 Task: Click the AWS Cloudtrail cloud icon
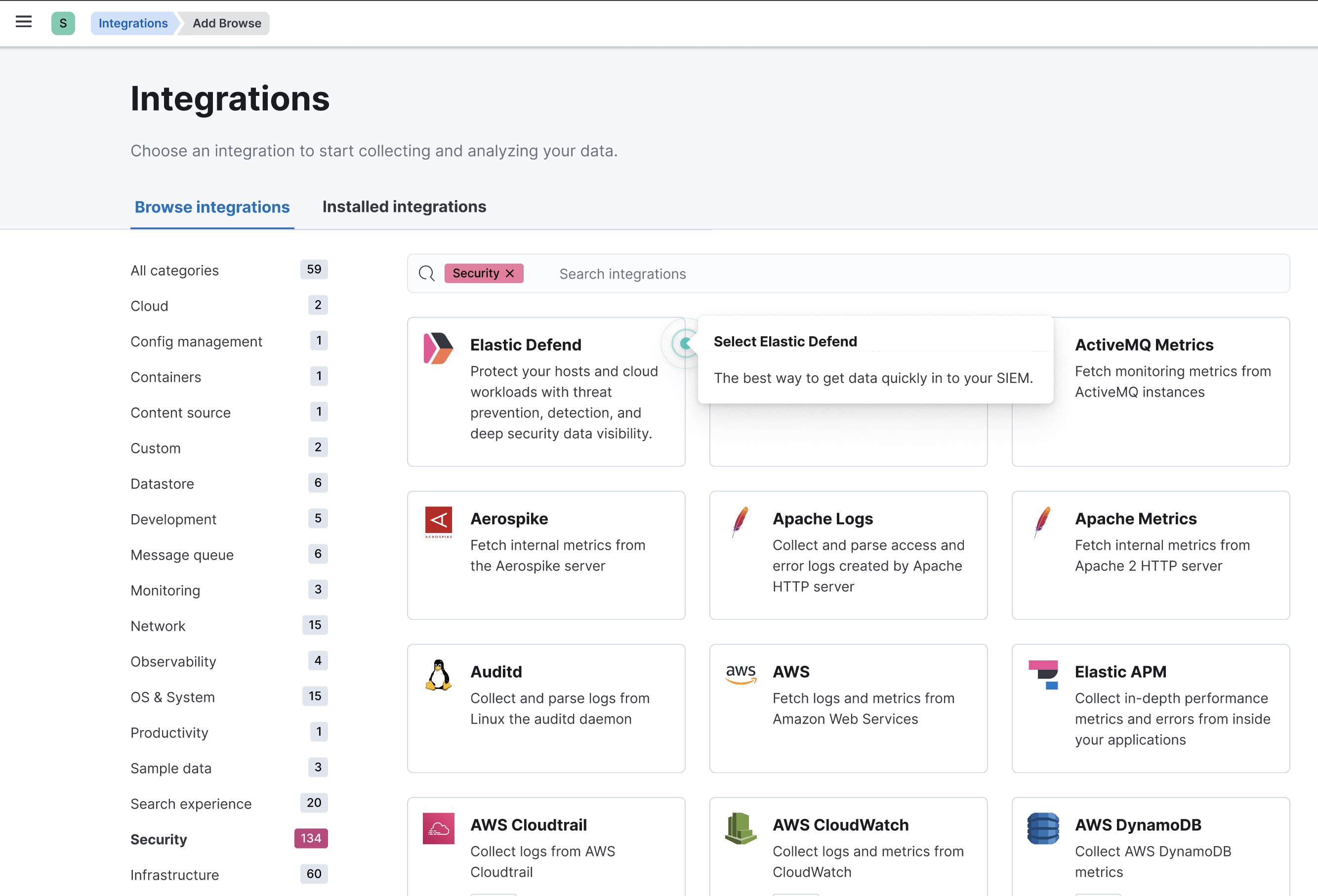pyautogui.click(x=438, y=828)
